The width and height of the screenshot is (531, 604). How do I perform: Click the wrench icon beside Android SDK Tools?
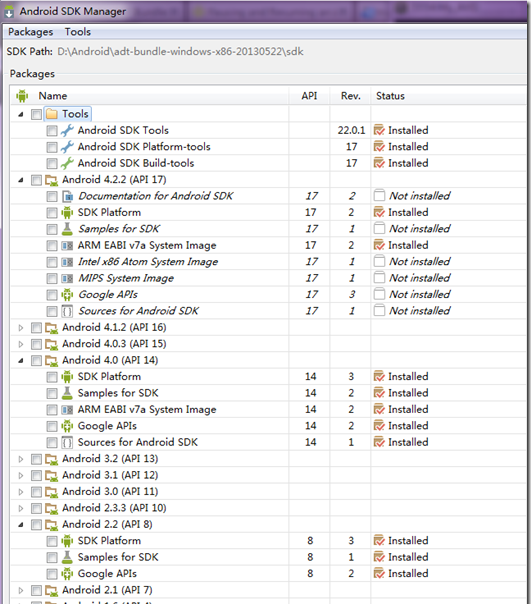pyautogui.click(x=67, y=131)
